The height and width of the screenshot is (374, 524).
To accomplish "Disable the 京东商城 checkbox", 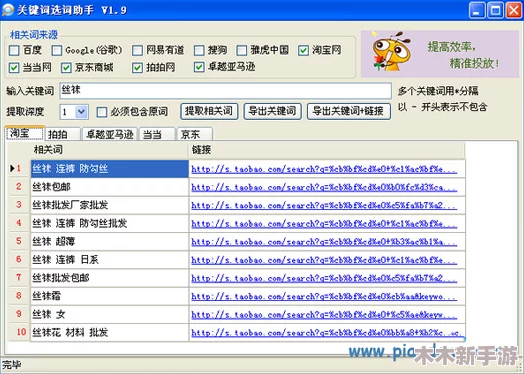I will pyautogui.click(x=66, y=68).
